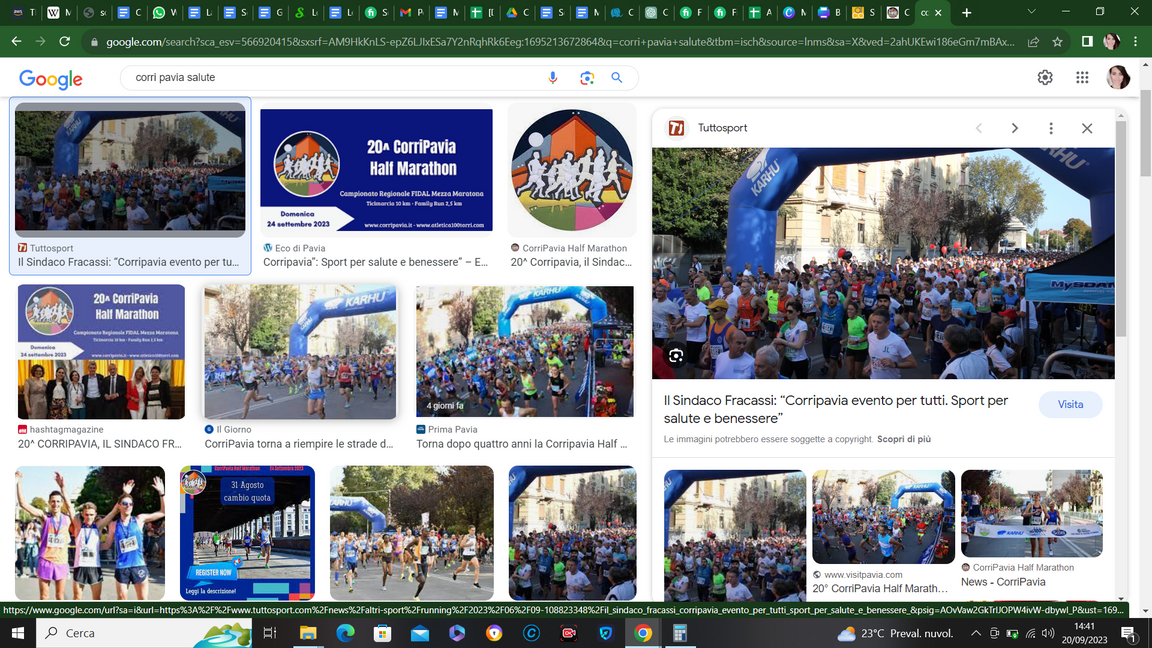Click the blue search magnifier icon
1152x648 pixels.
click(617, 78)
